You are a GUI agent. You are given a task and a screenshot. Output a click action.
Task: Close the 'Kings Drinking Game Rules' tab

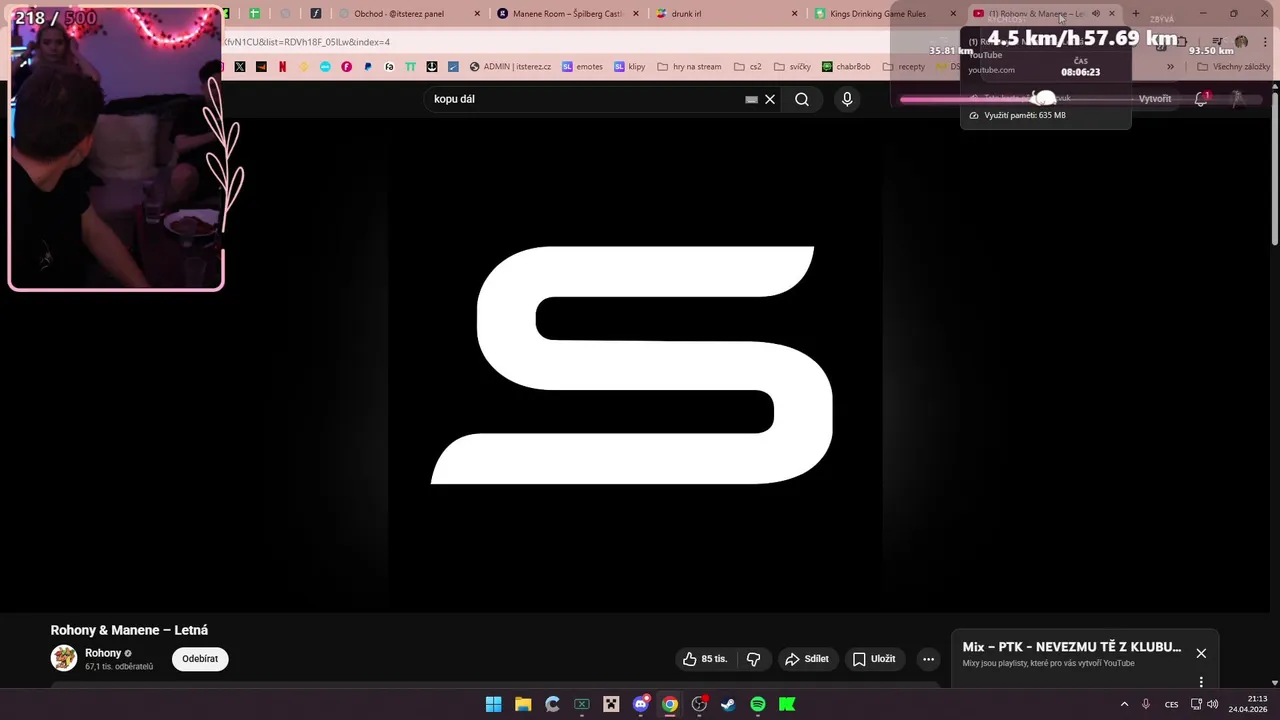tap(953, 14)
